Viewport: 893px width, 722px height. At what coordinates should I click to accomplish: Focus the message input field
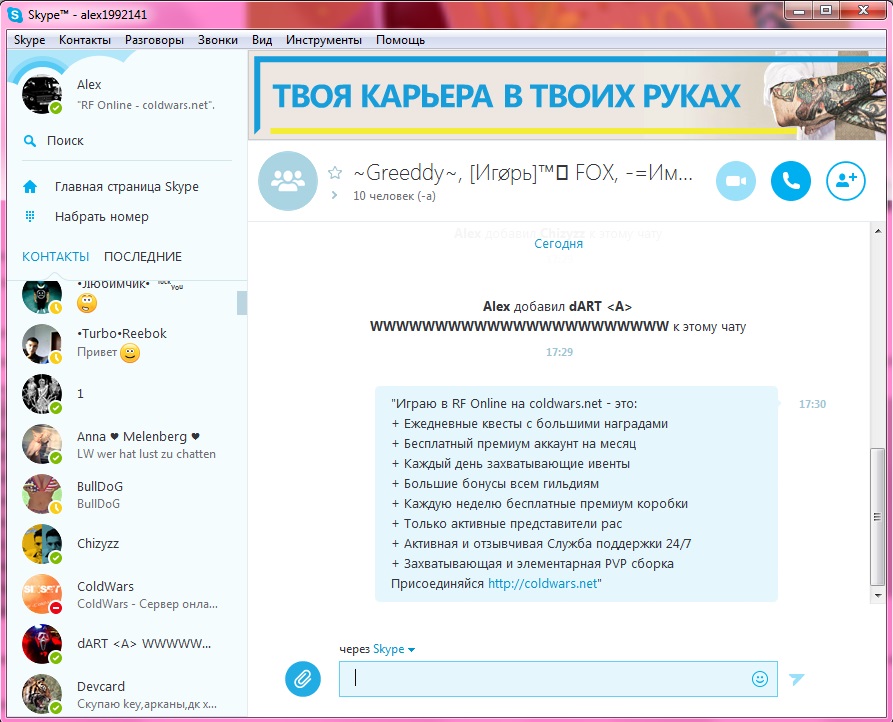[x=558, y=679]
